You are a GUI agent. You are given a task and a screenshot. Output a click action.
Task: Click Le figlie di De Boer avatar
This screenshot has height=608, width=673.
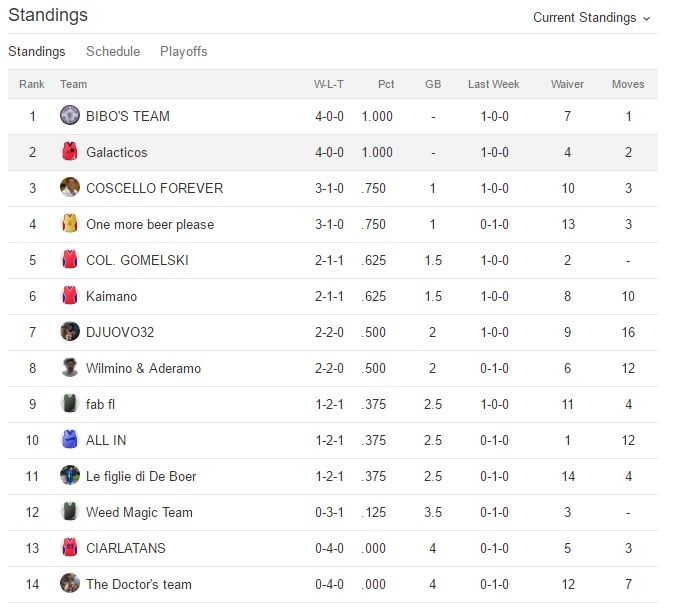coord(70,476)
